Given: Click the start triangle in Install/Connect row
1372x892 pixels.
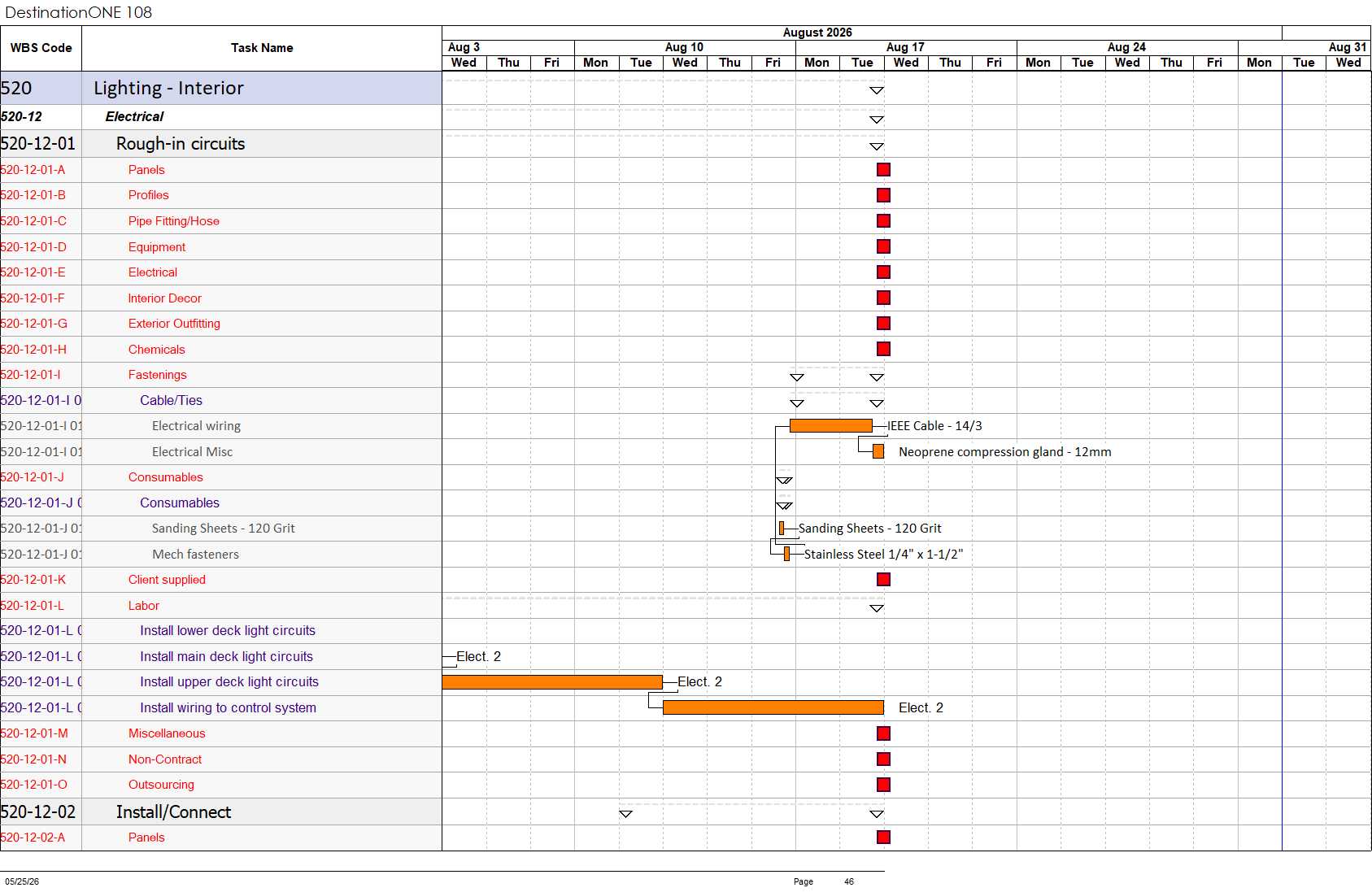Looking at the screenshot, I should [625, 814].
